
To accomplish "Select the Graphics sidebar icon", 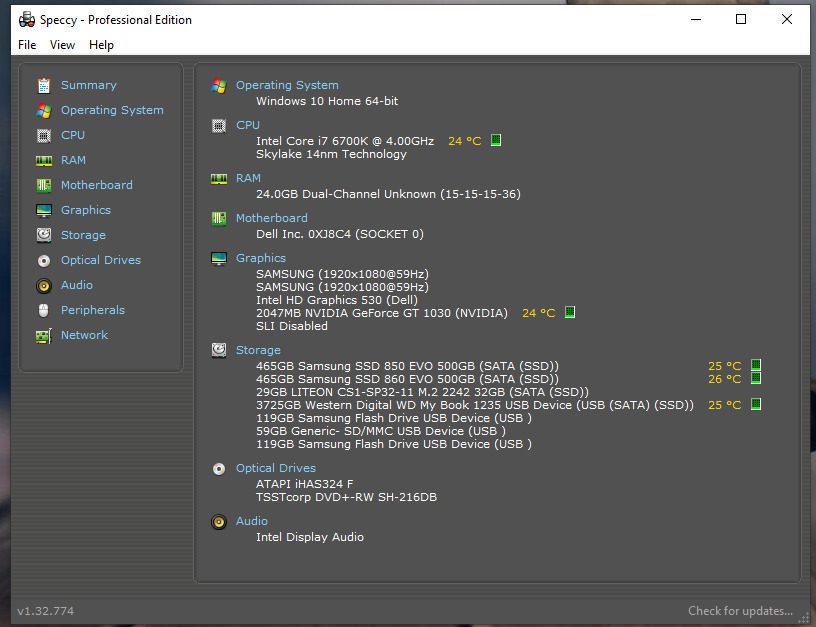I will (43, 210).
